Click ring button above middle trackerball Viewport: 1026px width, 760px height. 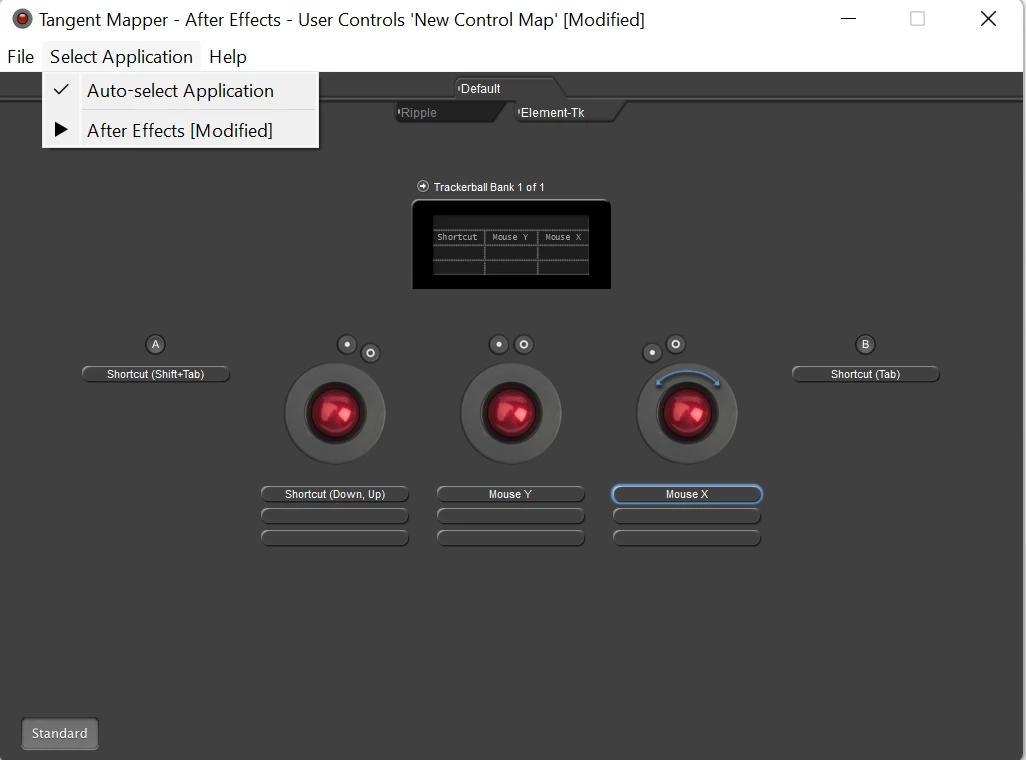click(x=523, y=344)
